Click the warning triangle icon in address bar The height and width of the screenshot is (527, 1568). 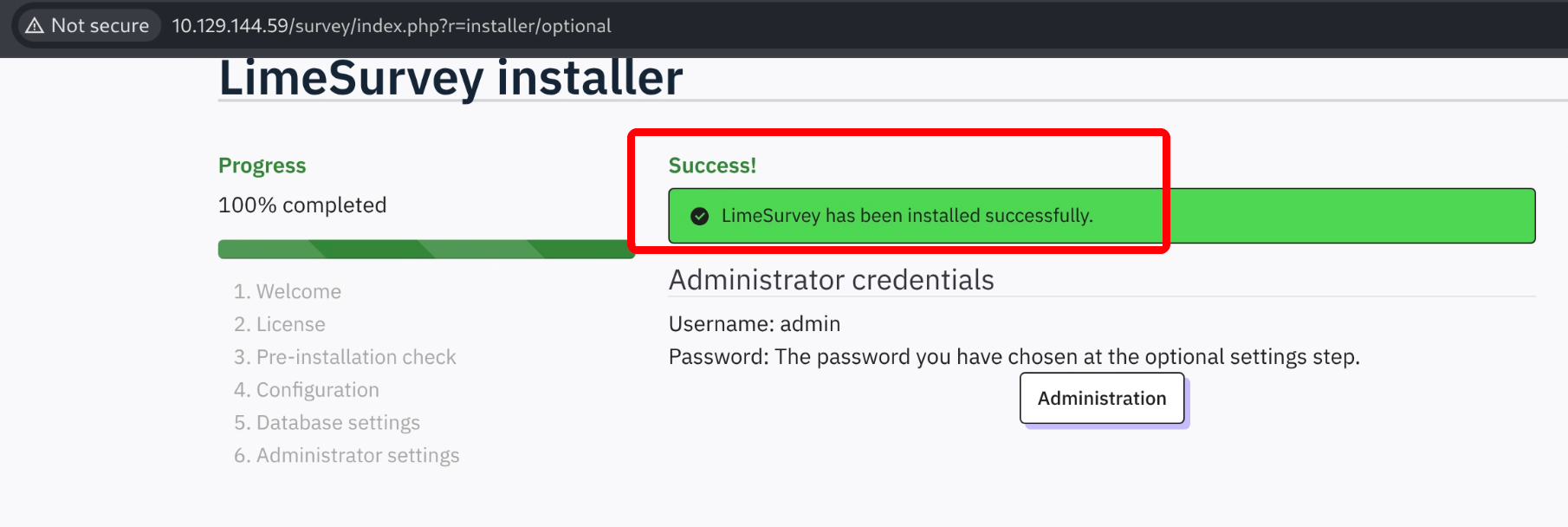click(35, 26)
